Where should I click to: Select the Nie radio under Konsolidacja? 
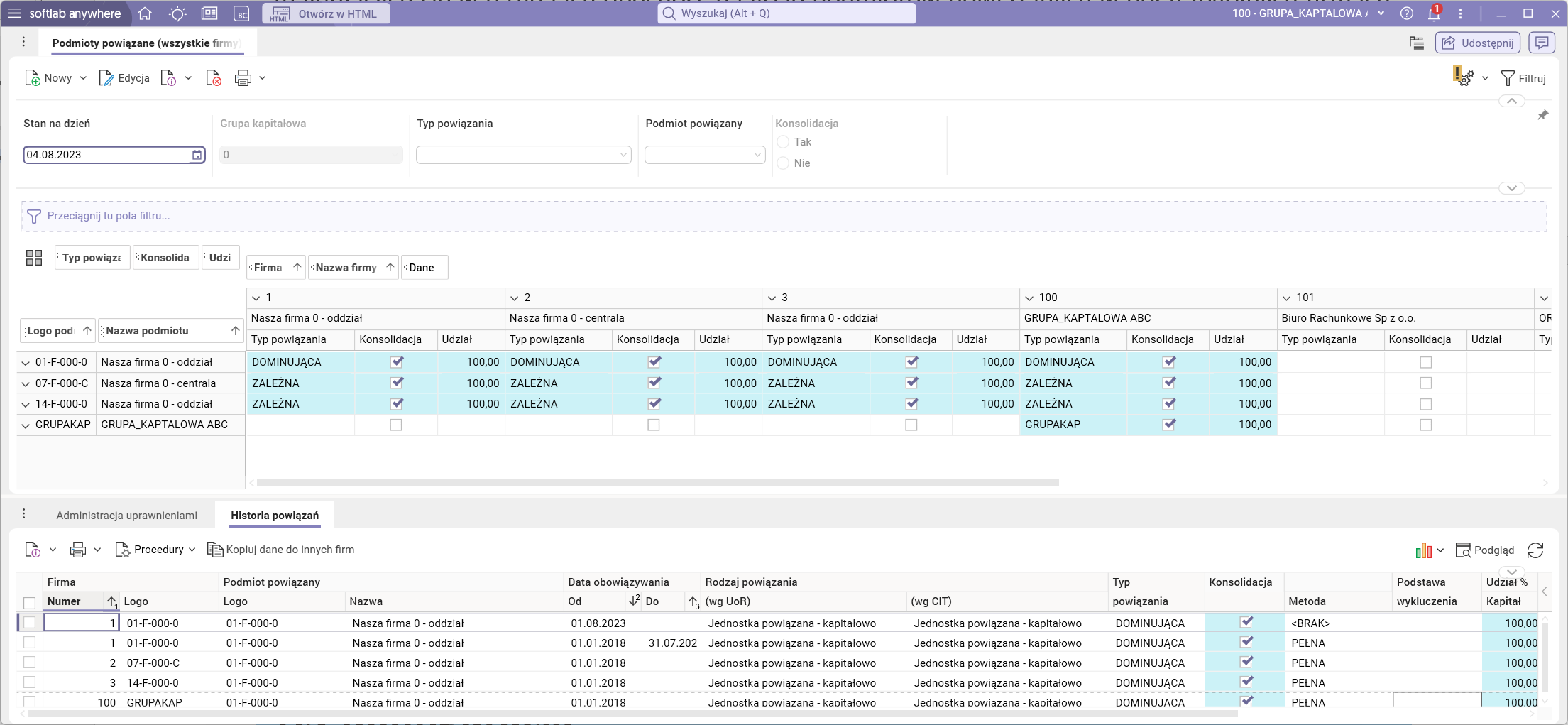pos(784,163)
